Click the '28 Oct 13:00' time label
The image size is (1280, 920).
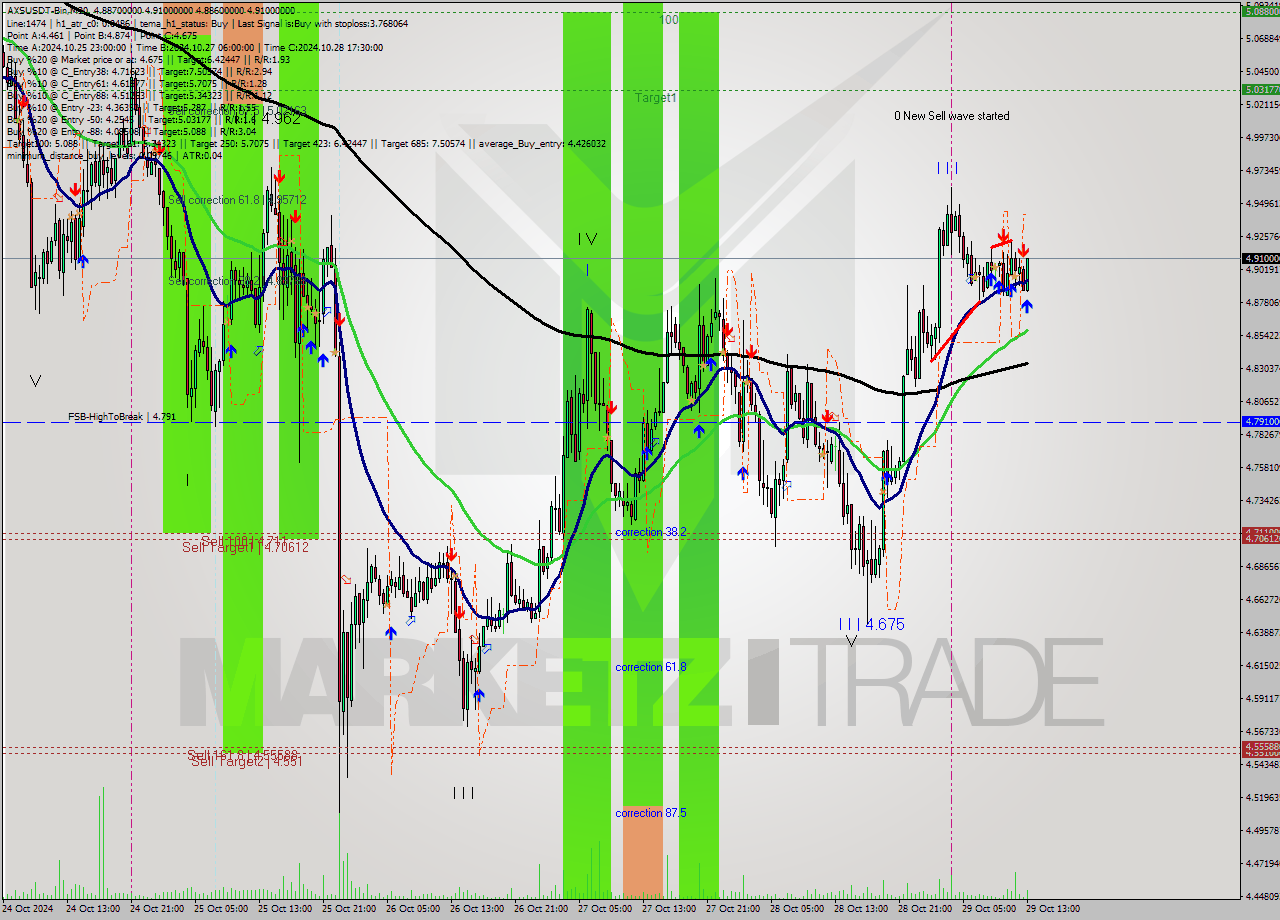coord(861,909)
